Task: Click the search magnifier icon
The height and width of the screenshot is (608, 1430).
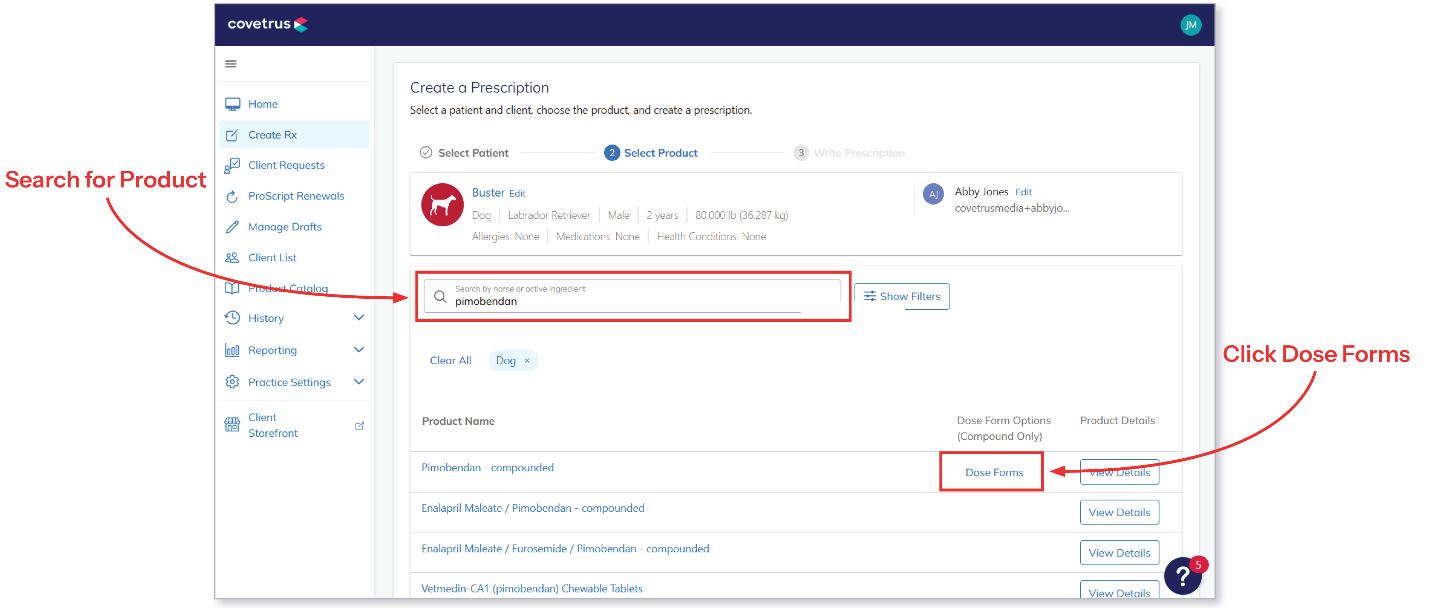Action: click(x=440, y=297)
